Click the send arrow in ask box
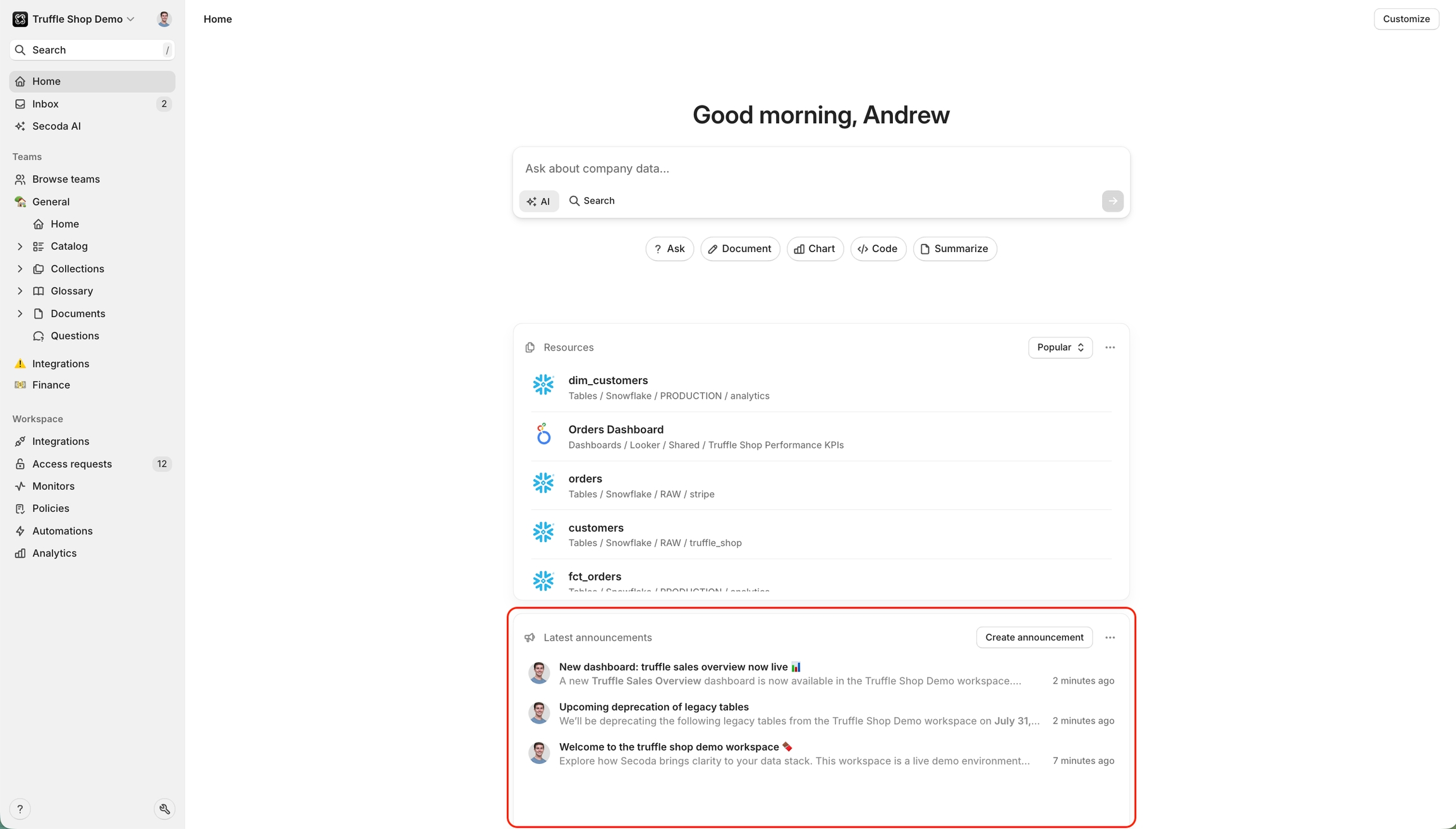 point(1112,201)
